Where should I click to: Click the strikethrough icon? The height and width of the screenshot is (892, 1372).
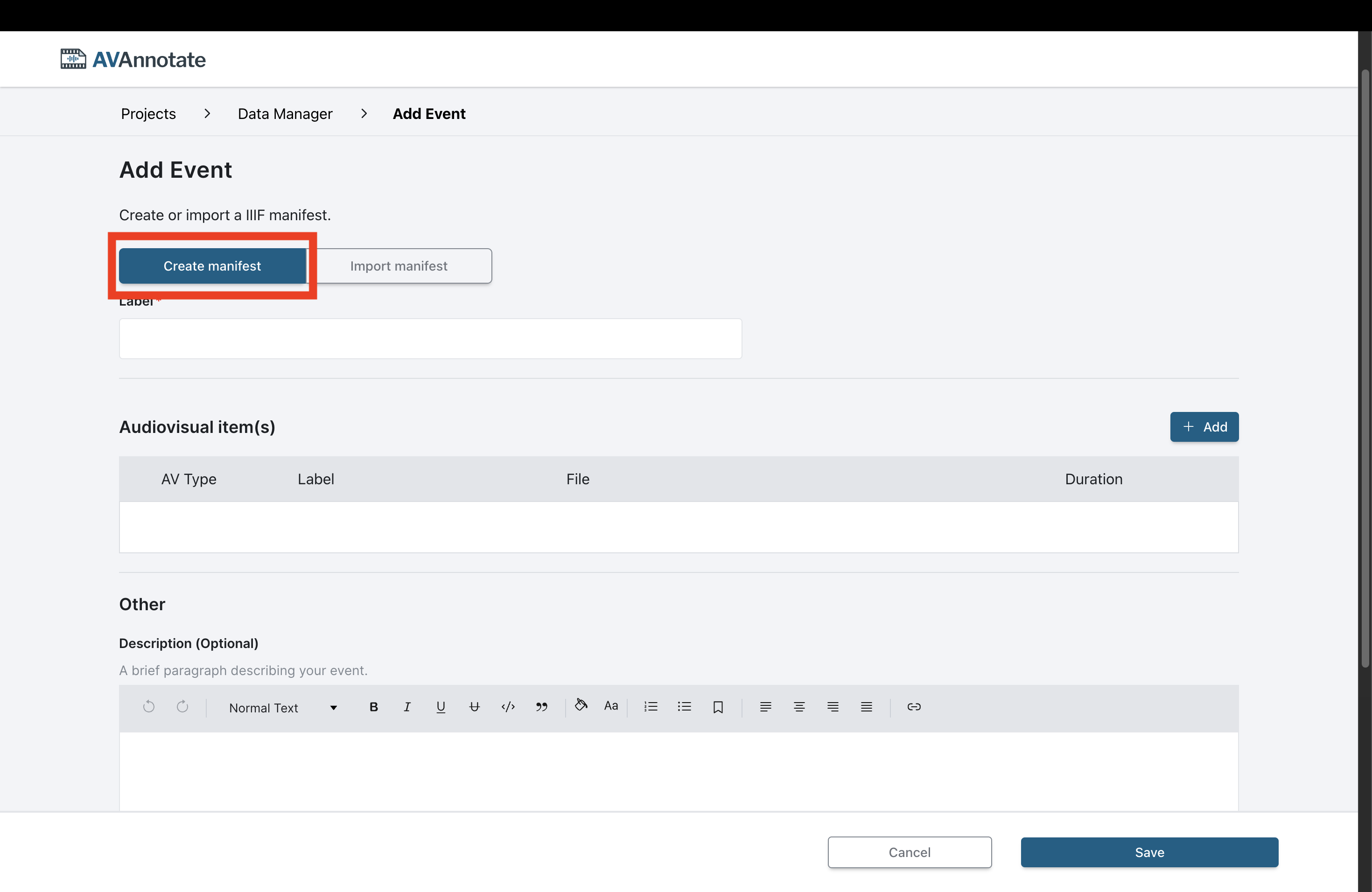(474, 707)
